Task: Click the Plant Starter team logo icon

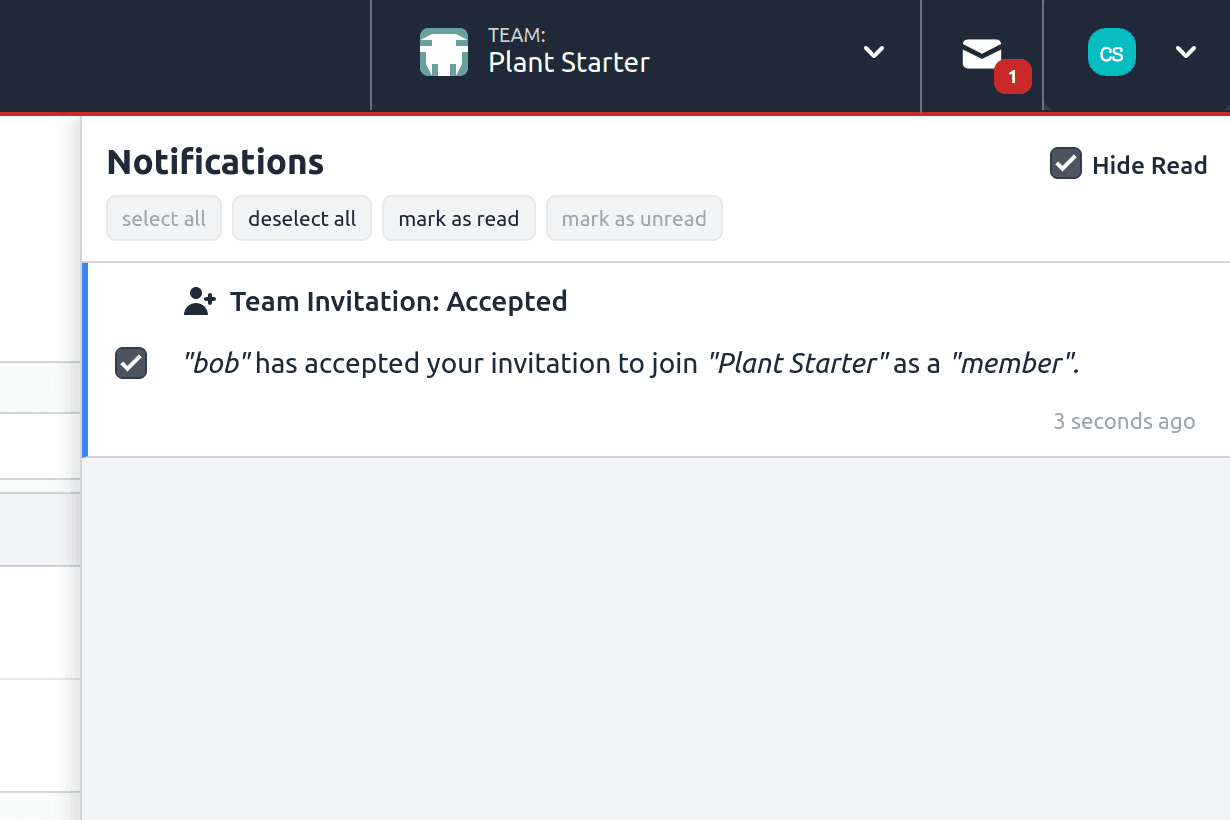Action: (x=444, y=52)
